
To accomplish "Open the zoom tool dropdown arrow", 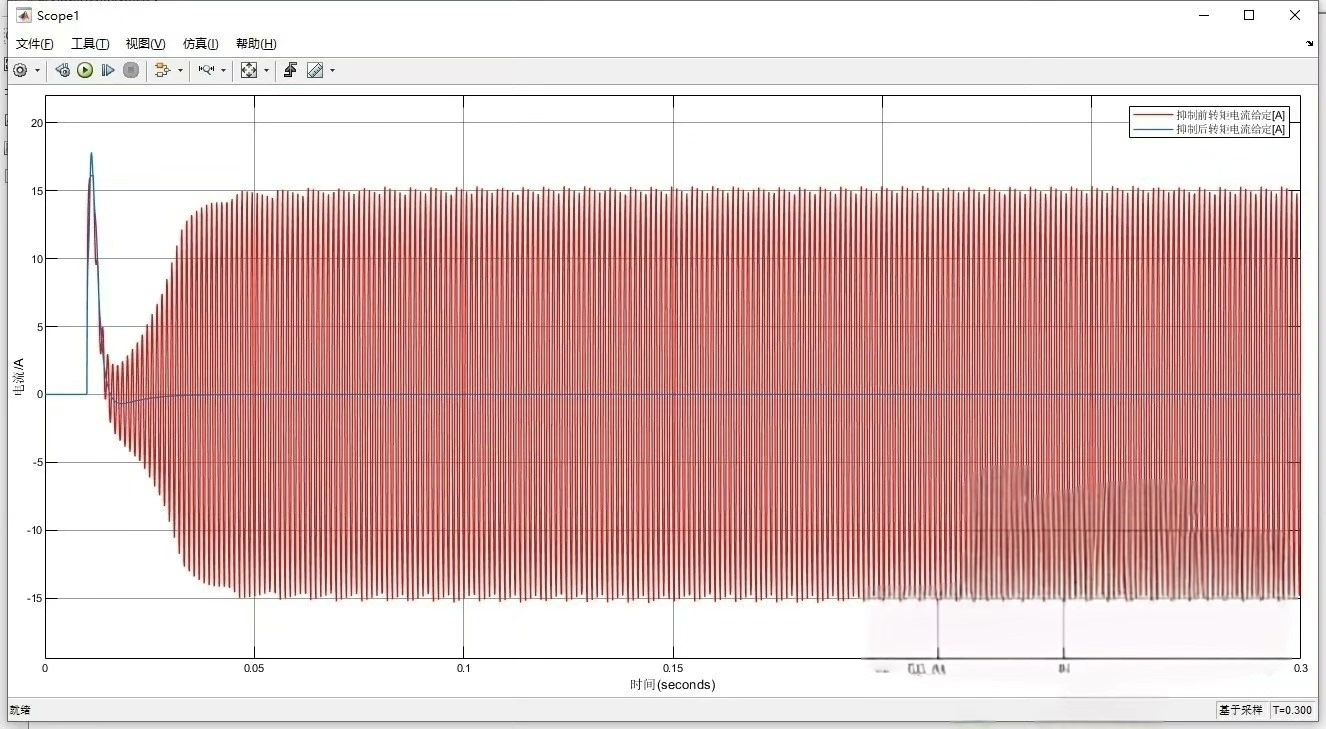I will coord(223,70).
